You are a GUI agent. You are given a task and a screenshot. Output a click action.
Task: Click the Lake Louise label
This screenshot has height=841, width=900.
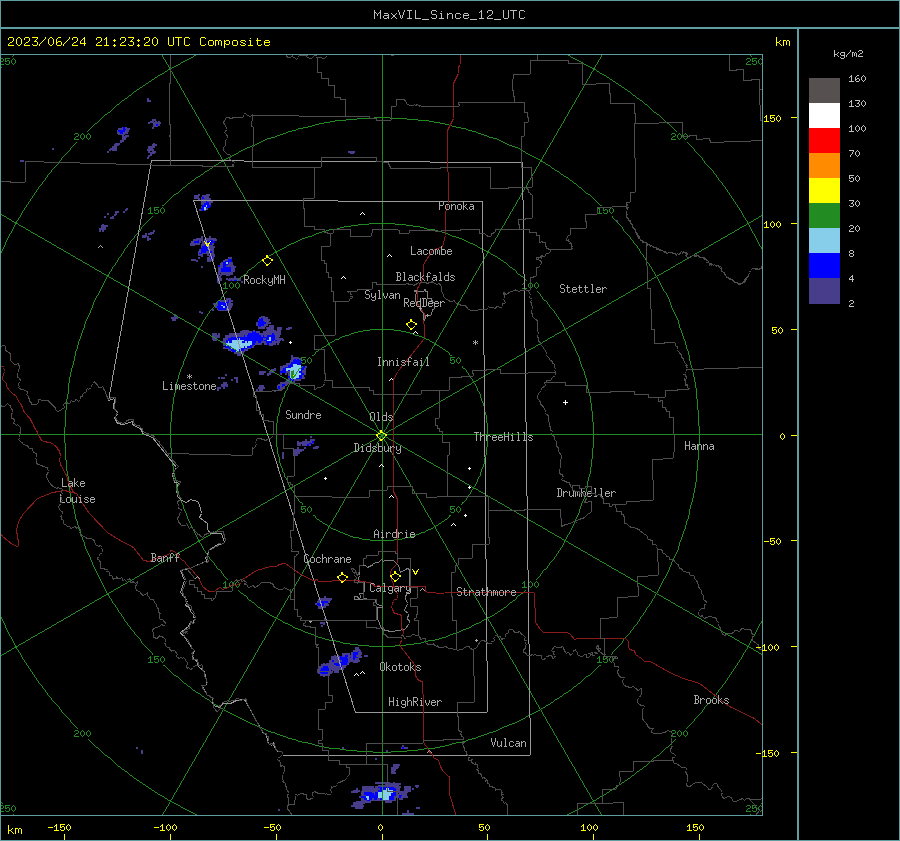(x=77, y=491)
